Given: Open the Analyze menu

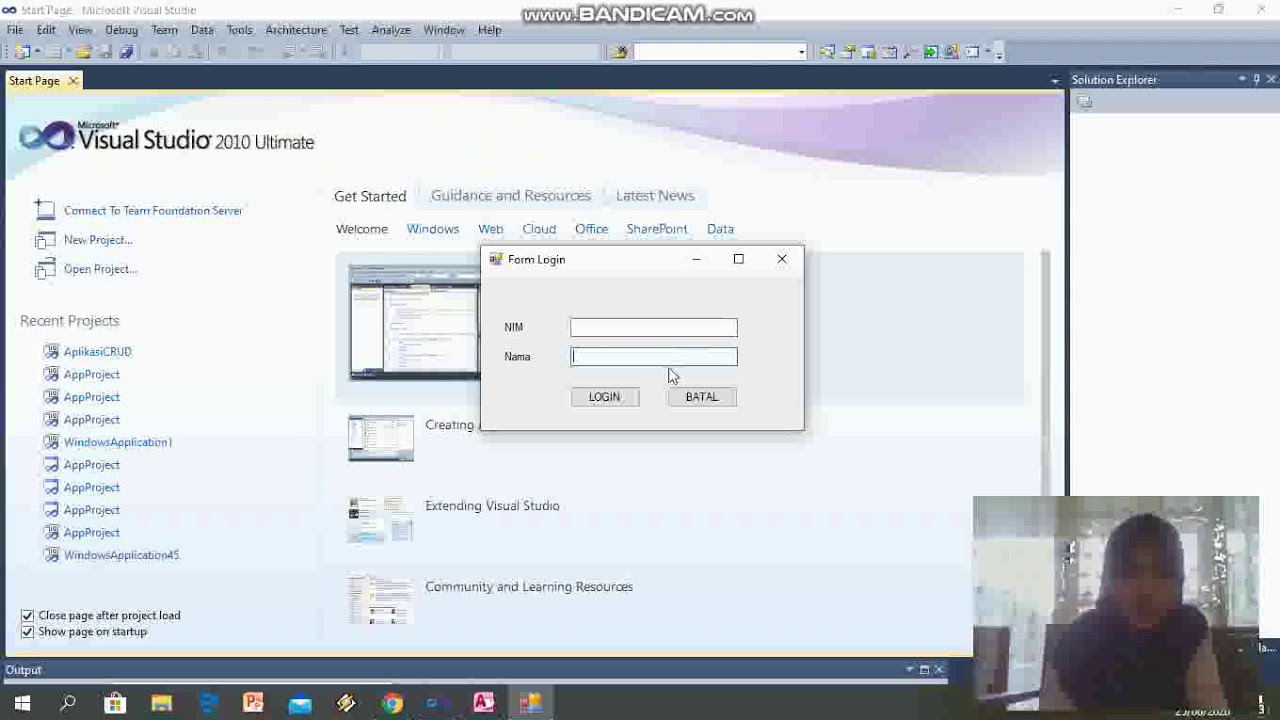Looking at the screenshot, I should pyautogui.click(x=391, y=30).
